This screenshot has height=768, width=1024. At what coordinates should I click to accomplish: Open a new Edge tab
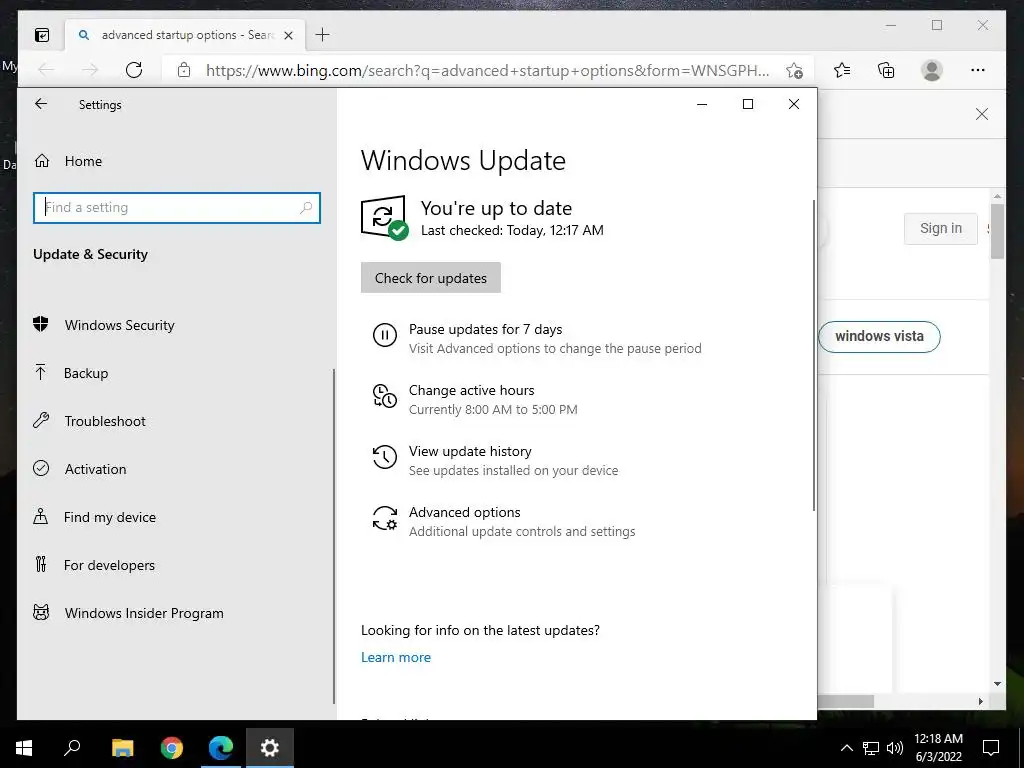coord(323,35)
